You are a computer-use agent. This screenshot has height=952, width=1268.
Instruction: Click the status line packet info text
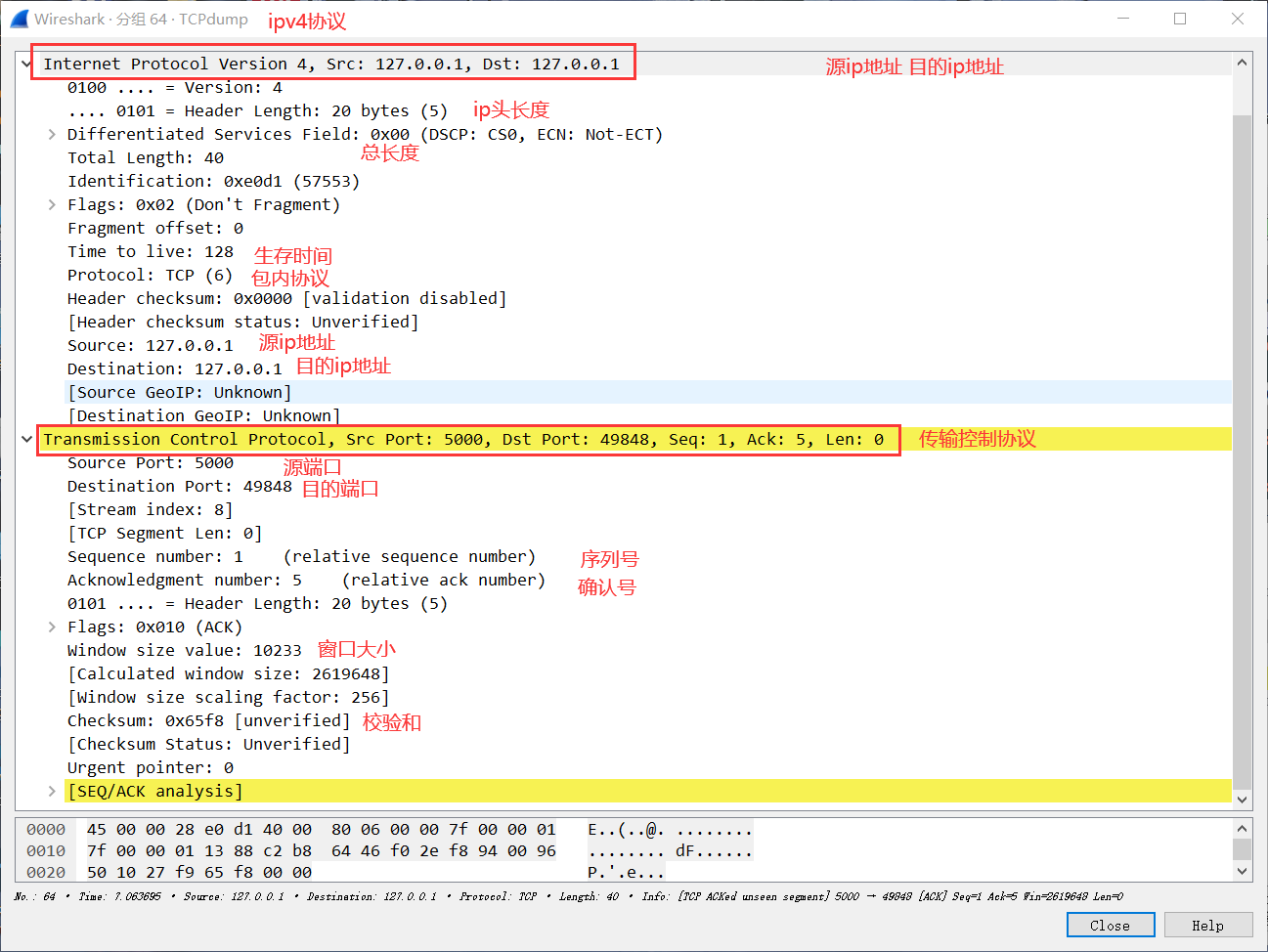tap(568, 896)
